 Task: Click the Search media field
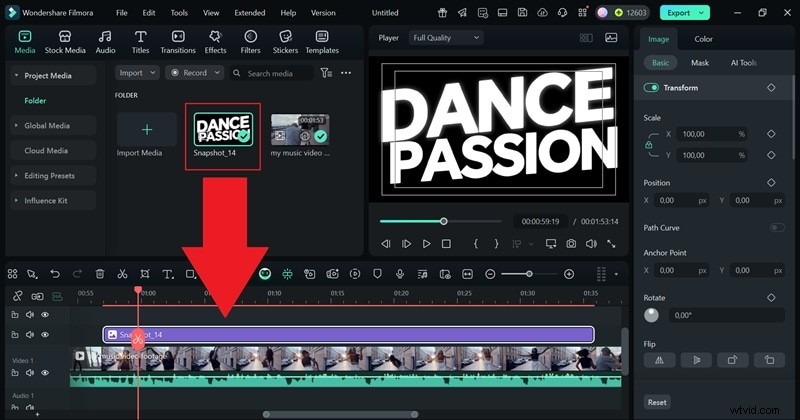271,73
